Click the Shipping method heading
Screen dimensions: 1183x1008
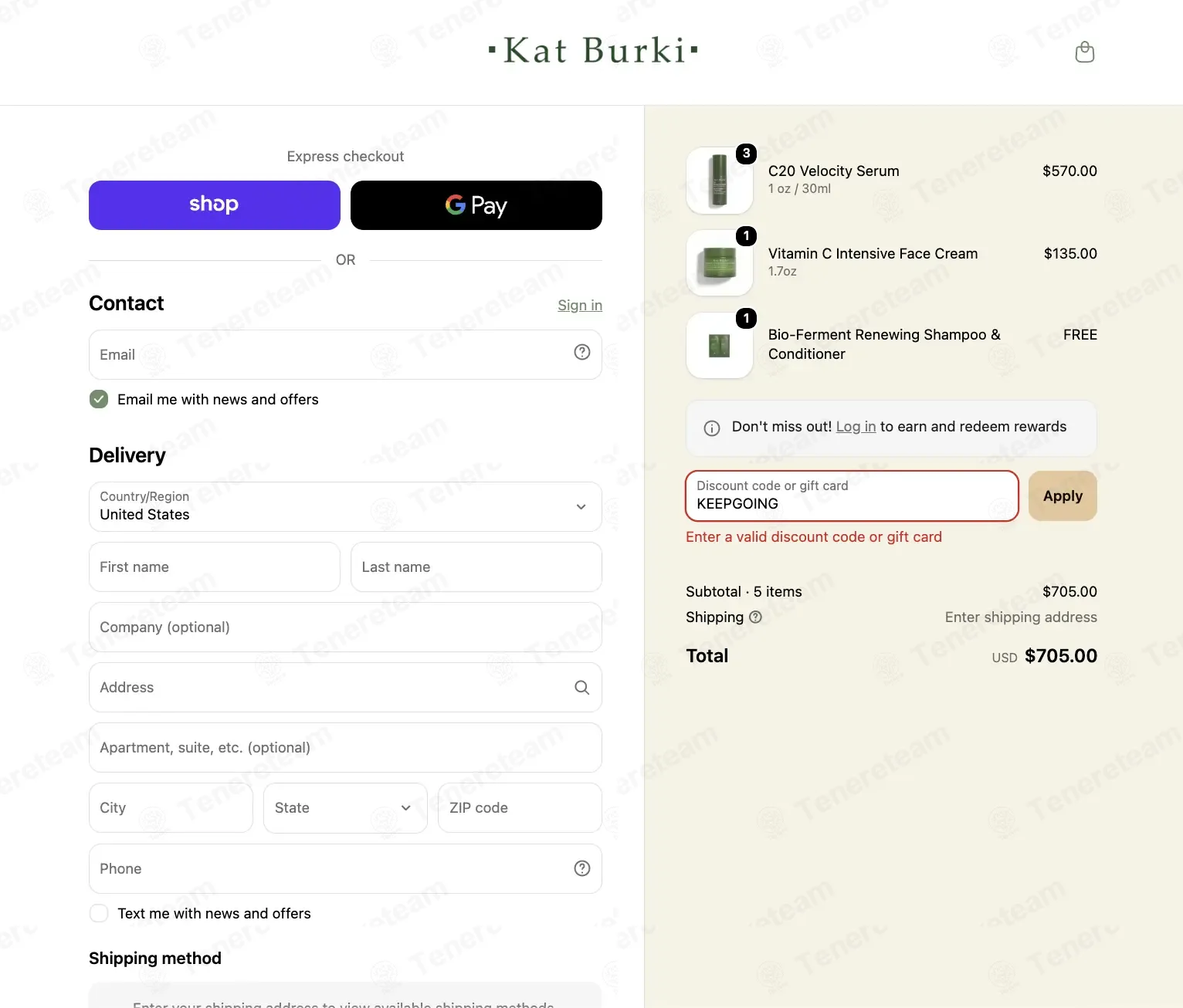pos(155,958)
